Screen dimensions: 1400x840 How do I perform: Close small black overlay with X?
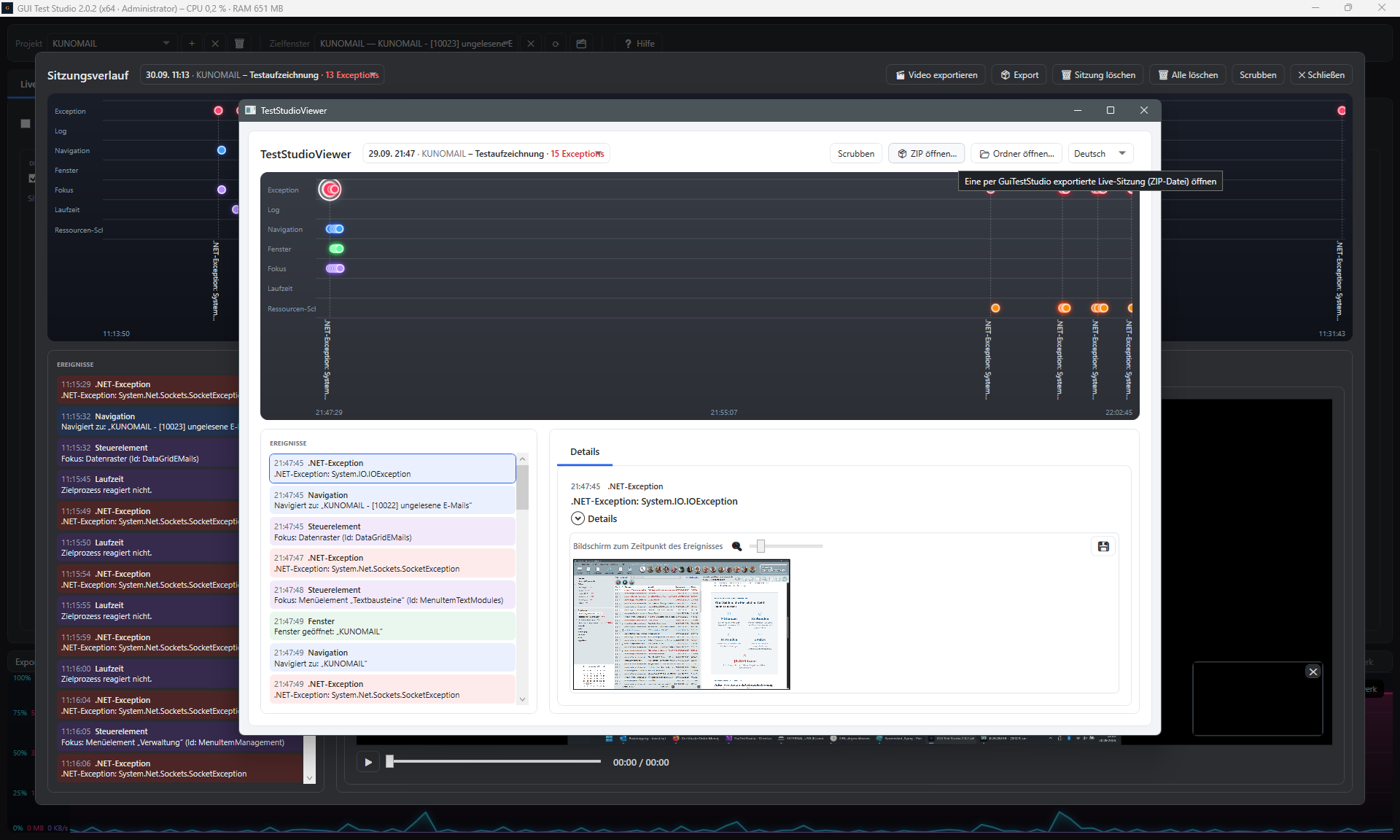coord(1313,672)
